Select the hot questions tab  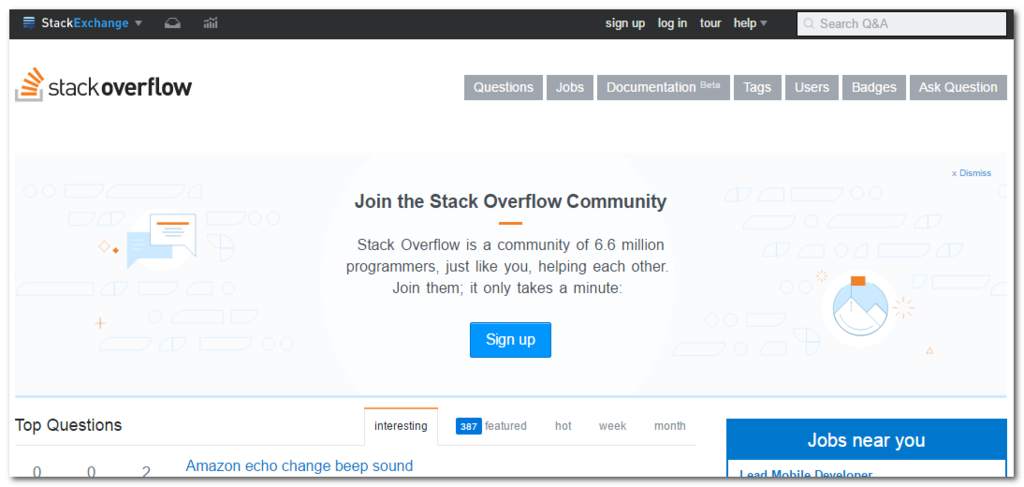point(563,426)
